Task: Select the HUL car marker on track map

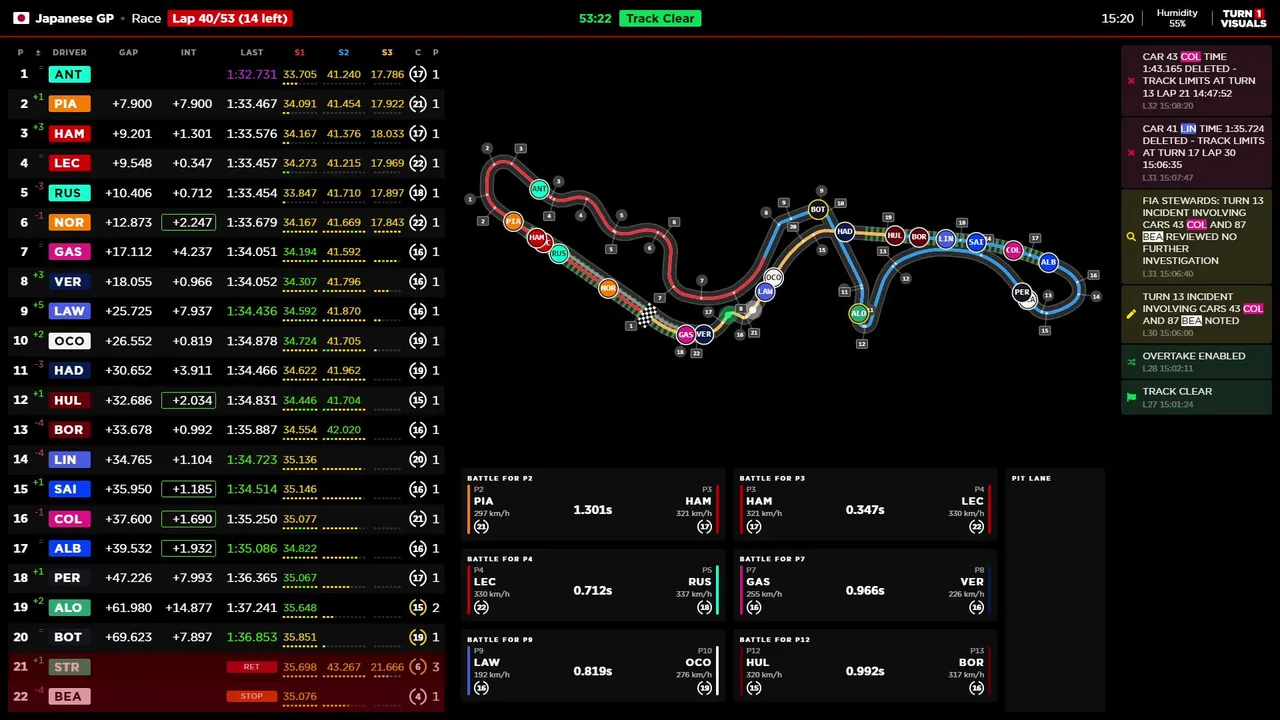Action: [895, 236]
